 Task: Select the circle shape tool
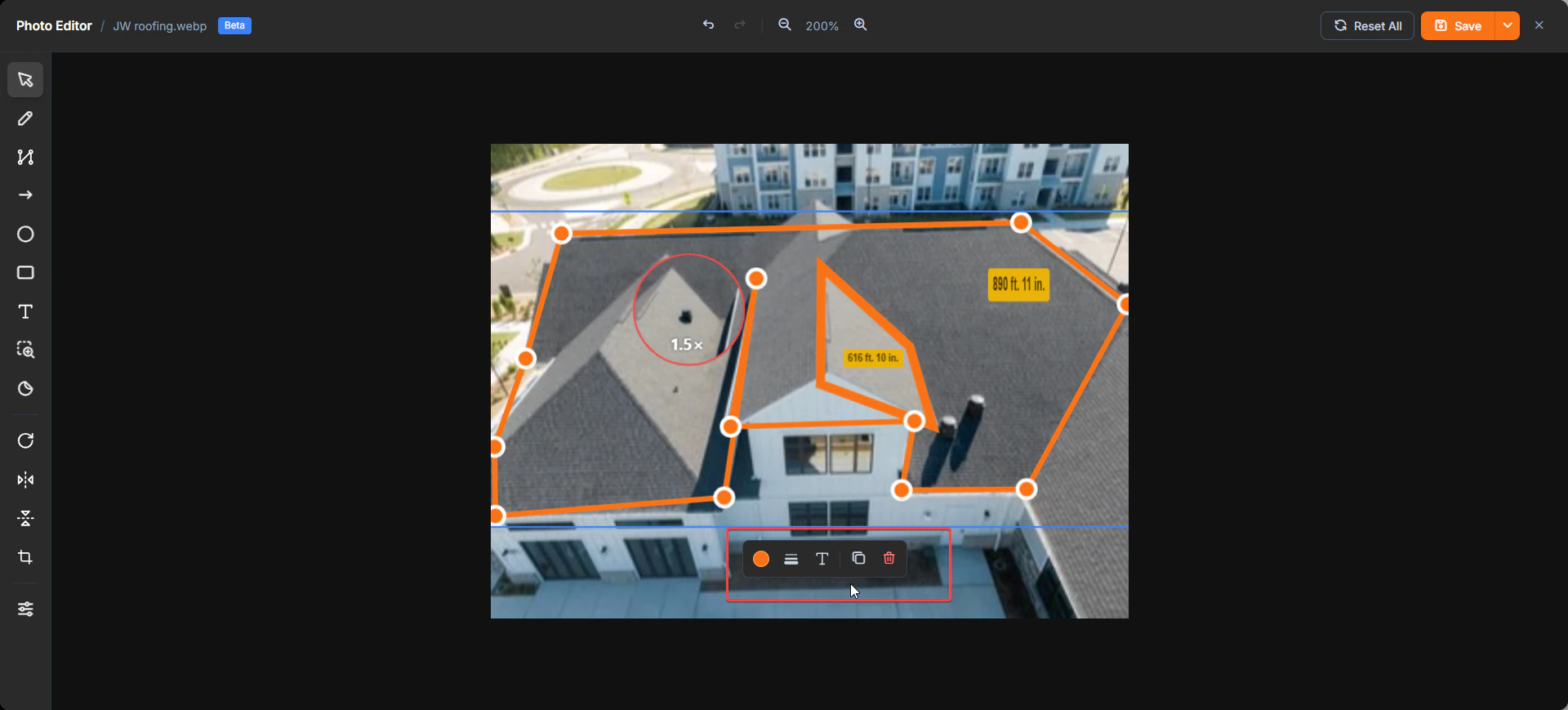(x=25, y=234)
